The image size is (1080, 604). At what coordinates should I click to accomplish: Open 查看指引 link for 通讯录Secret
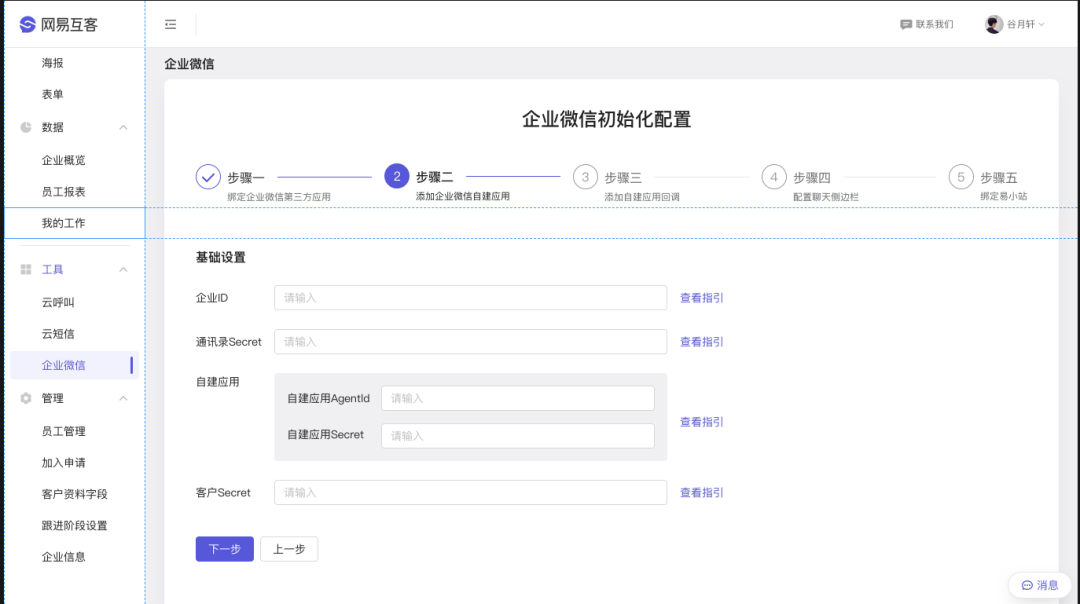tap(702, 342)
